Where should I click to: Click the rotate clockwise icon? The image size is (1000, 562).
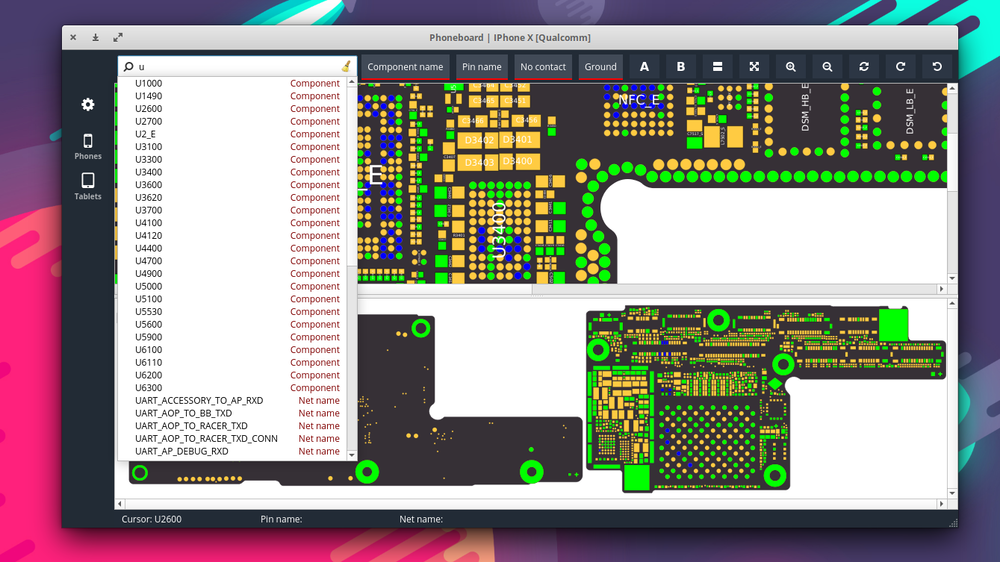click(900, 67)
